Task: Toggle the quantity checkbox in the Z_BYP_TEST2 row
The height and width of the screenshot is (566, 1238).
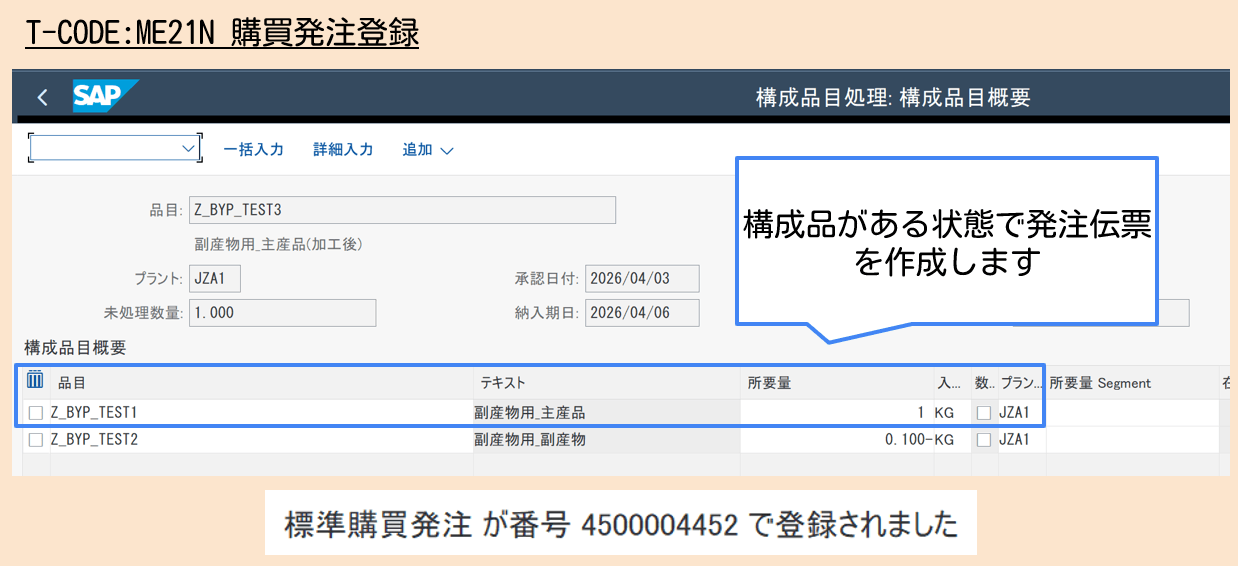Action: tap(984, 439)
